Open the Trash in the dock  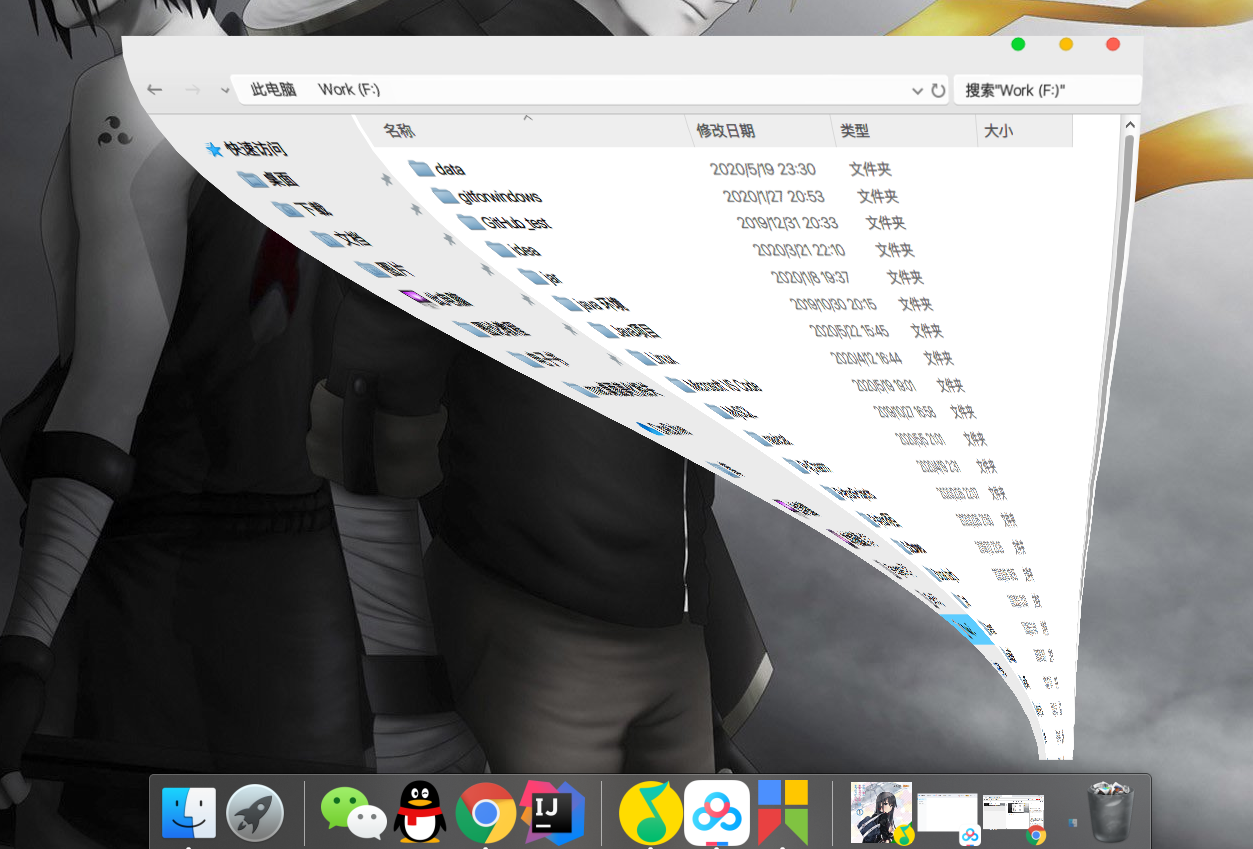coord(1110,812)
